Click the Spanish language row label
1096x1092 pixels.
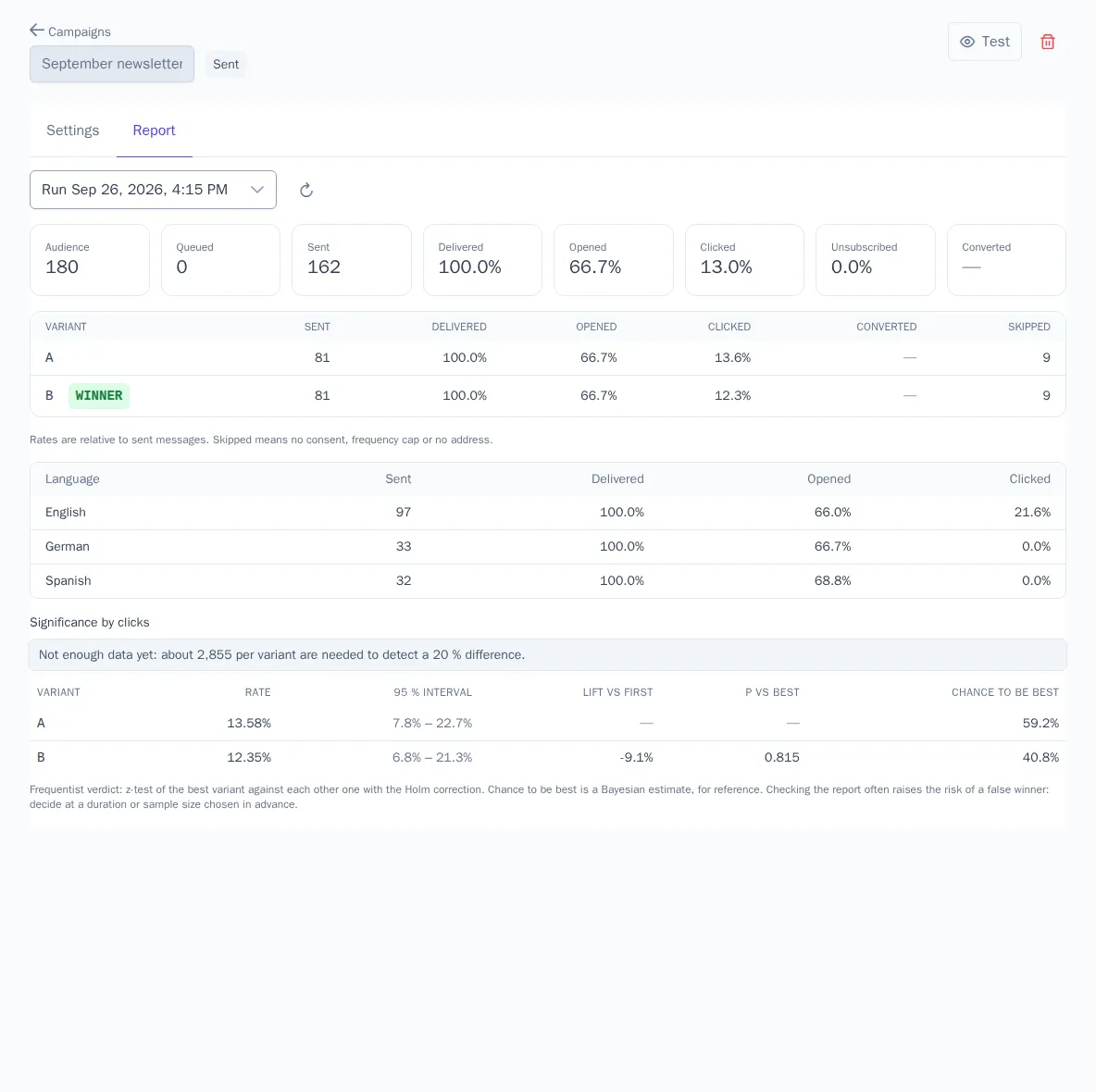[x=68, y=580]
